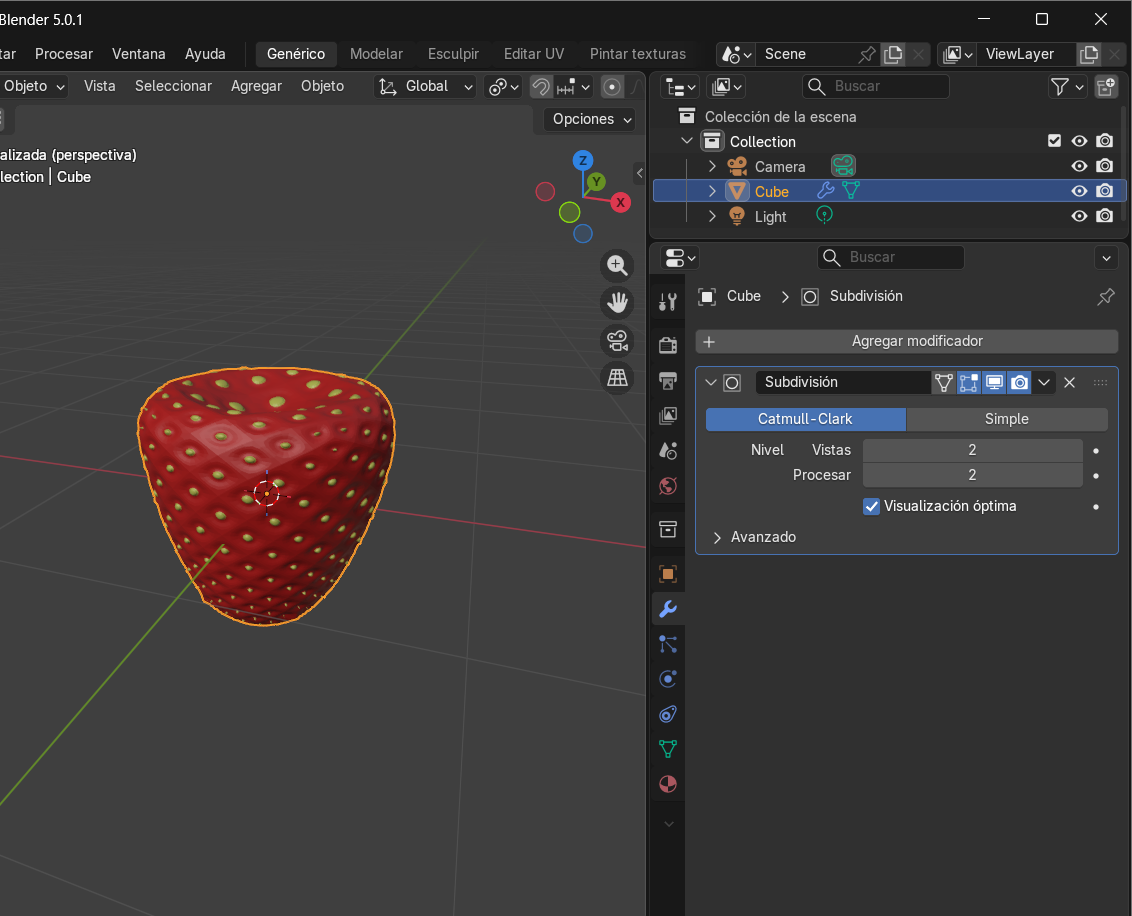Click the Vistas level value field
This screenshot has height=916, width=1132.
tap(971, 450)
